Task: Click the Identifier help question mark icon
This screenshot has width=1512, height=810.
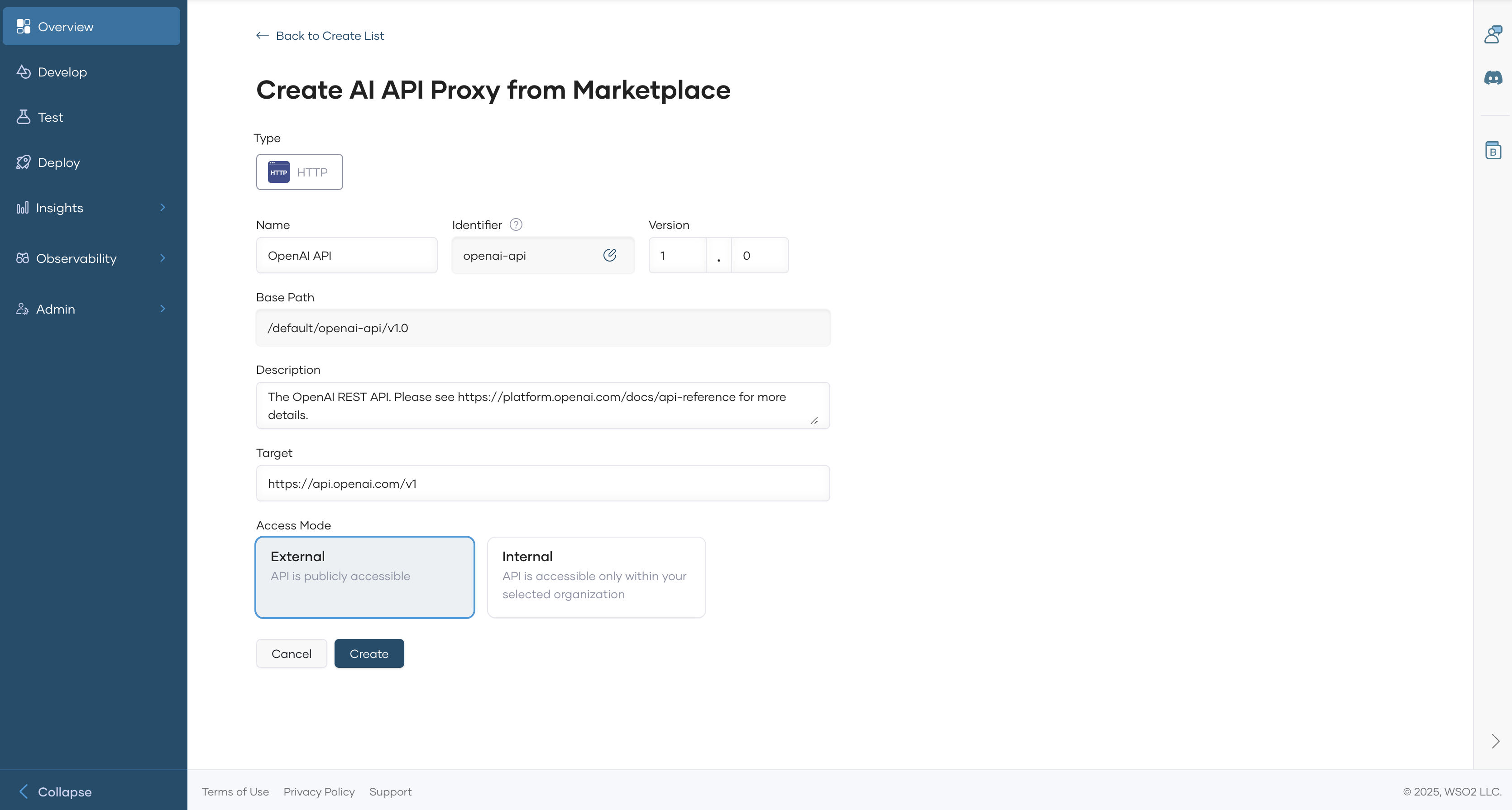Action: 515,224
